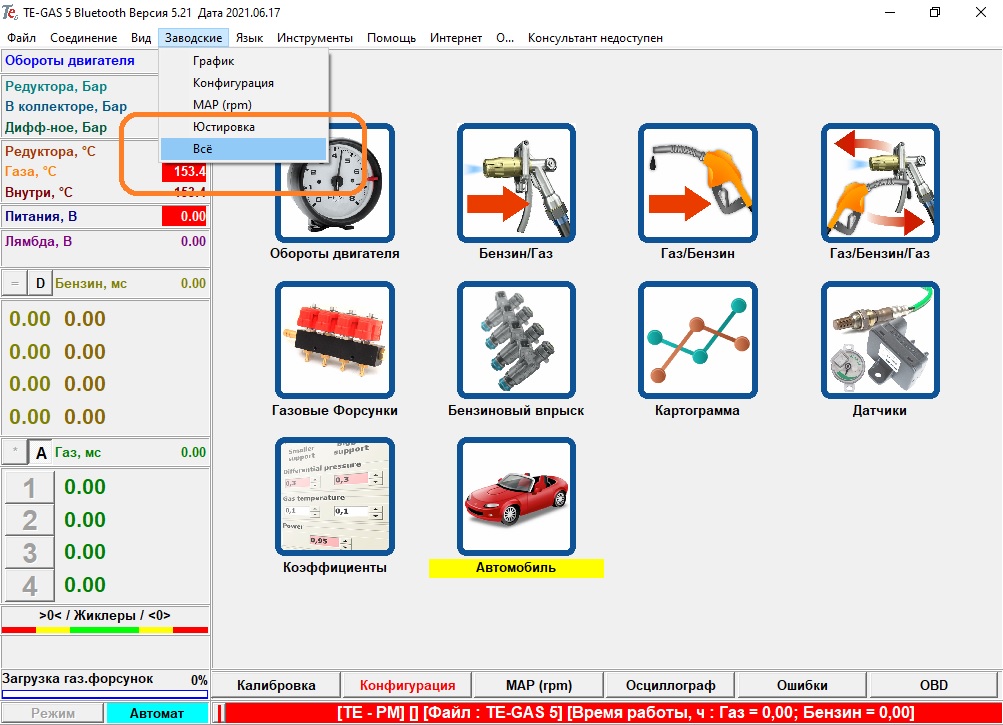Switch to the Ошибки tab
Screen dimensions: 1003x725
click(802, 685)
